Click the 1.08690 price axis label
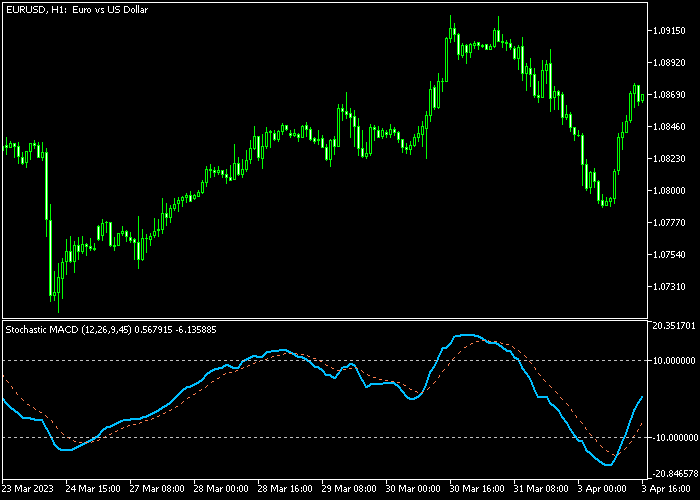 669,95
